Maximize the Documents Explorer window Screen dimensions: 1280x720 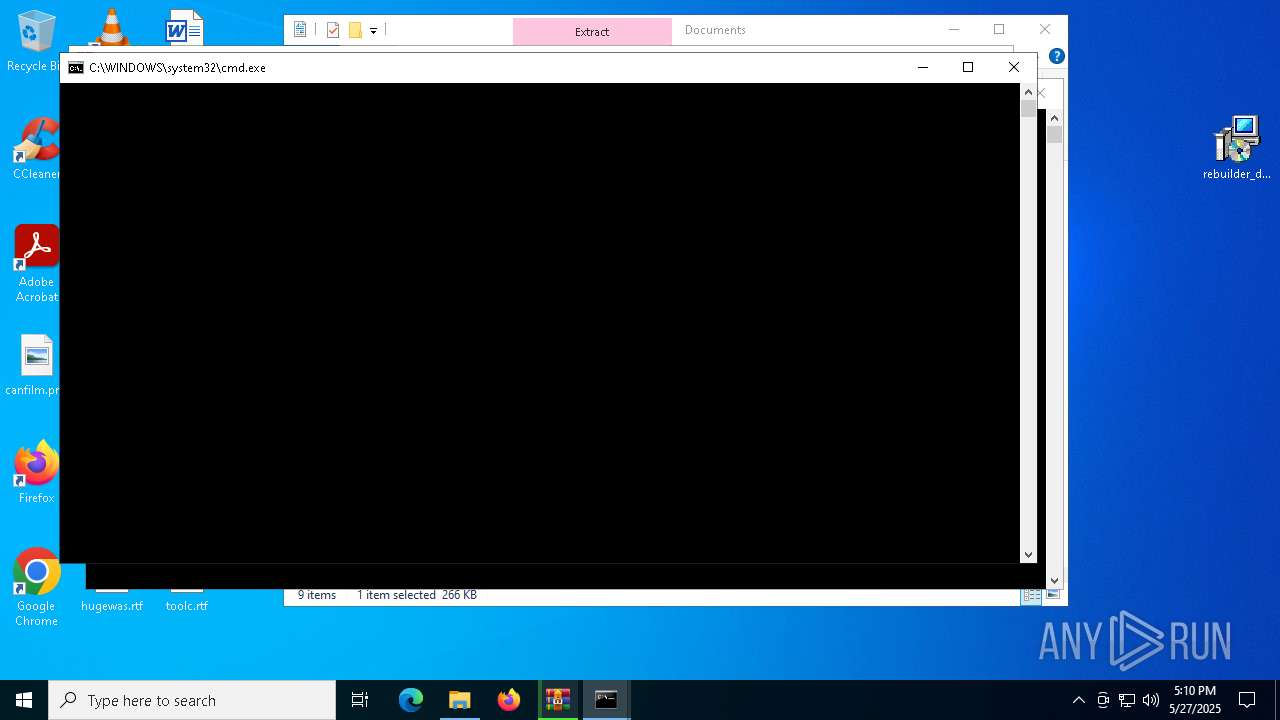[x=999, y=30]
